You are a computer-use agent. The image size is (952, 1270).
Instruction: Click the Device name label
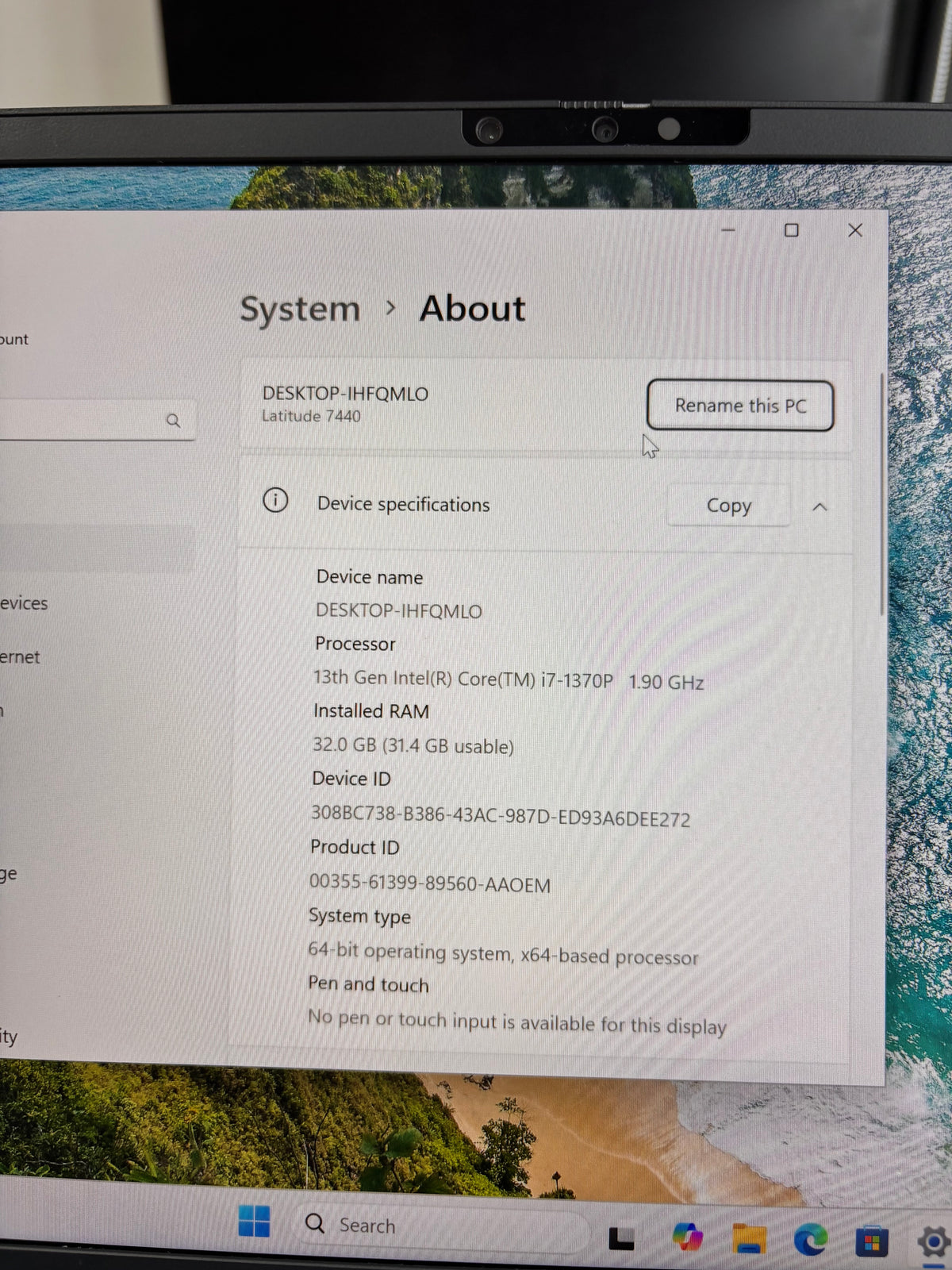(370, 577)
